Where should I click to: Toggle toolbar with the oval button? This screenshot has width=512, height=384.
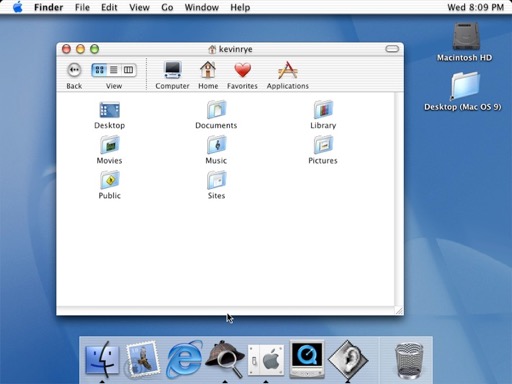[x=392, y=49]
